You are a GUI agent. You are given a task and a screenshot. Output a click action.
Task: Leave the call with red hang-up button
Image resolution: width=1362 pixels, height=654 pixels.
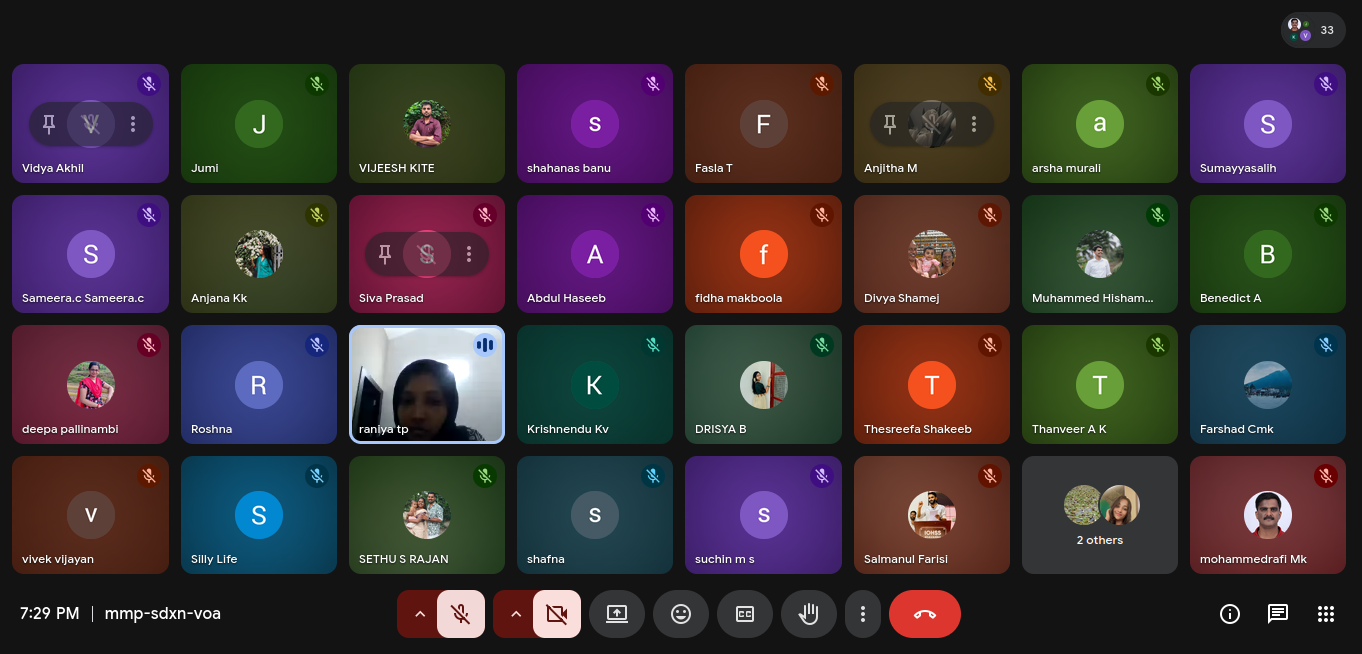[924, 614]
